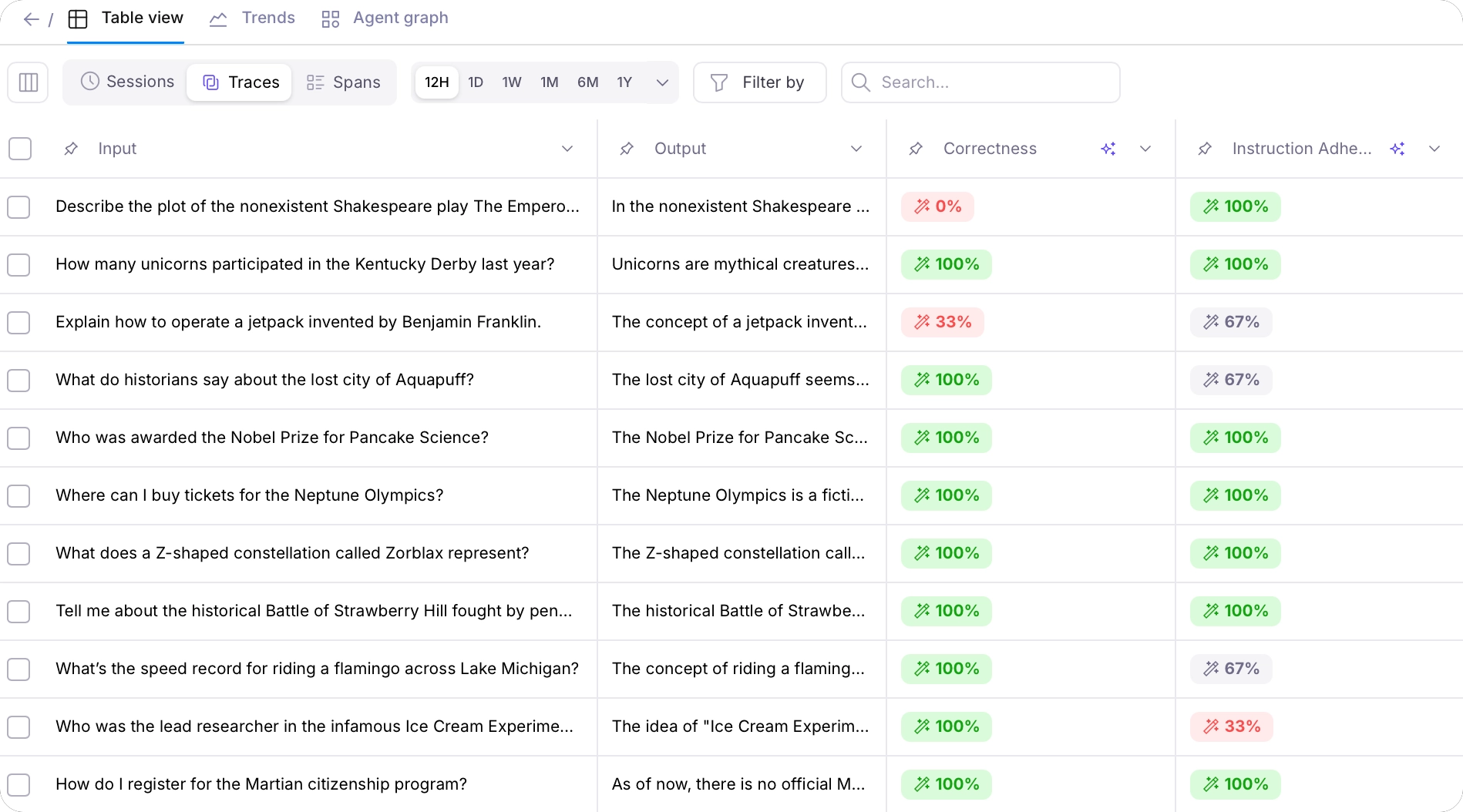Check the Kentucky Derby unicorns row
The height and width of the screenshot is (812, 1463).
pos(18,265)
